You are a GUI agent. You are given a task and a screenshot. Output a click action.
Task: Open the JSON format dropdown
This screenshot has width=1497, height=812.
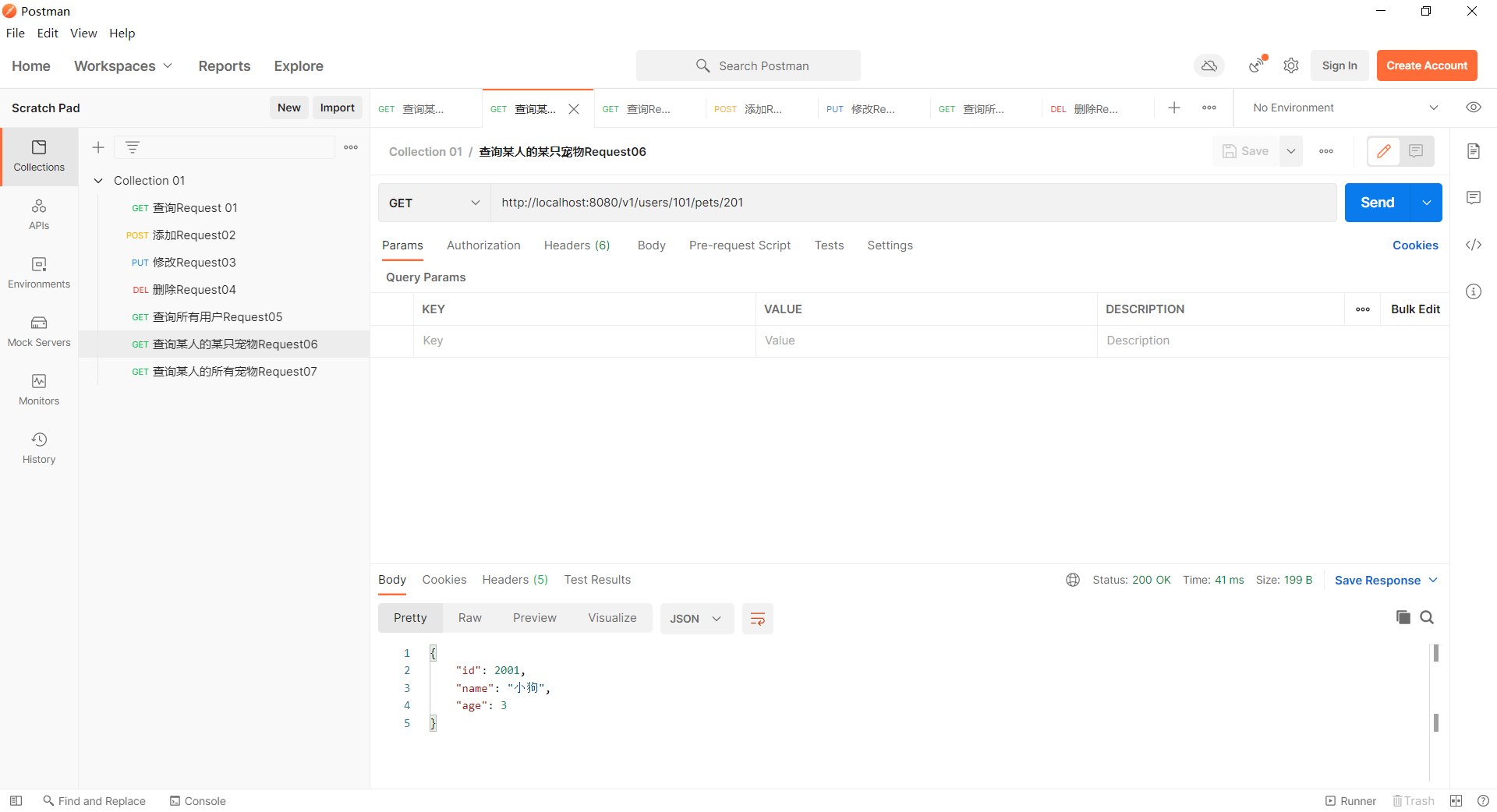696,619
